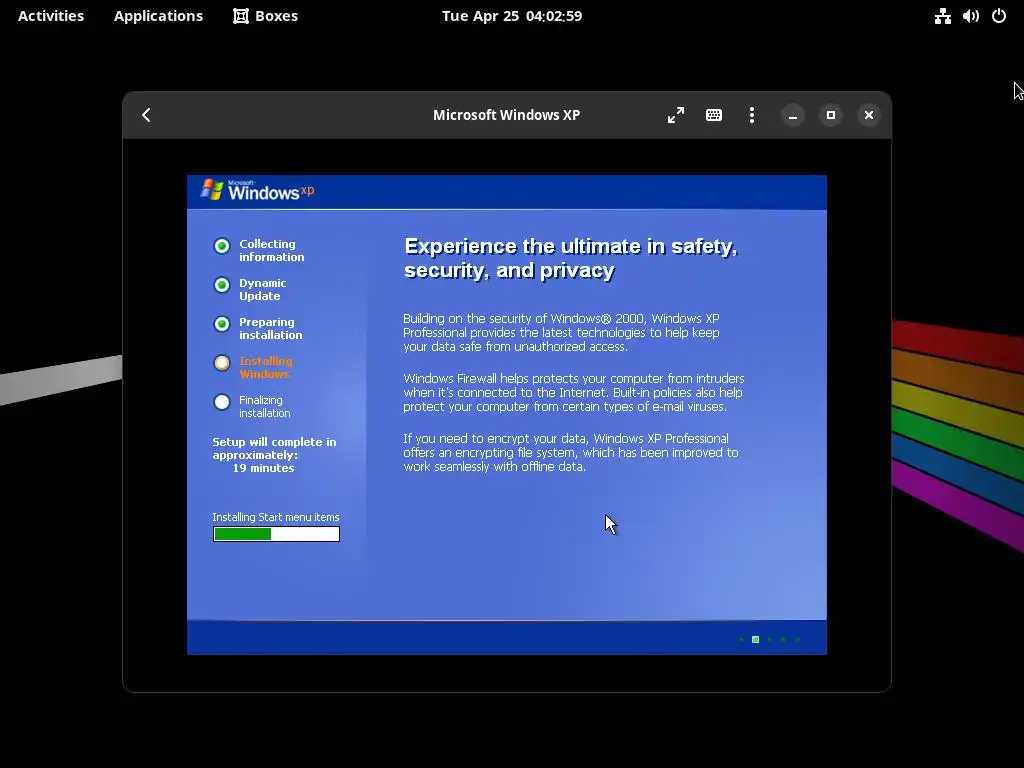Click the orange 'Installing Windows' label
1024x768 pixels.
point(266,367)
